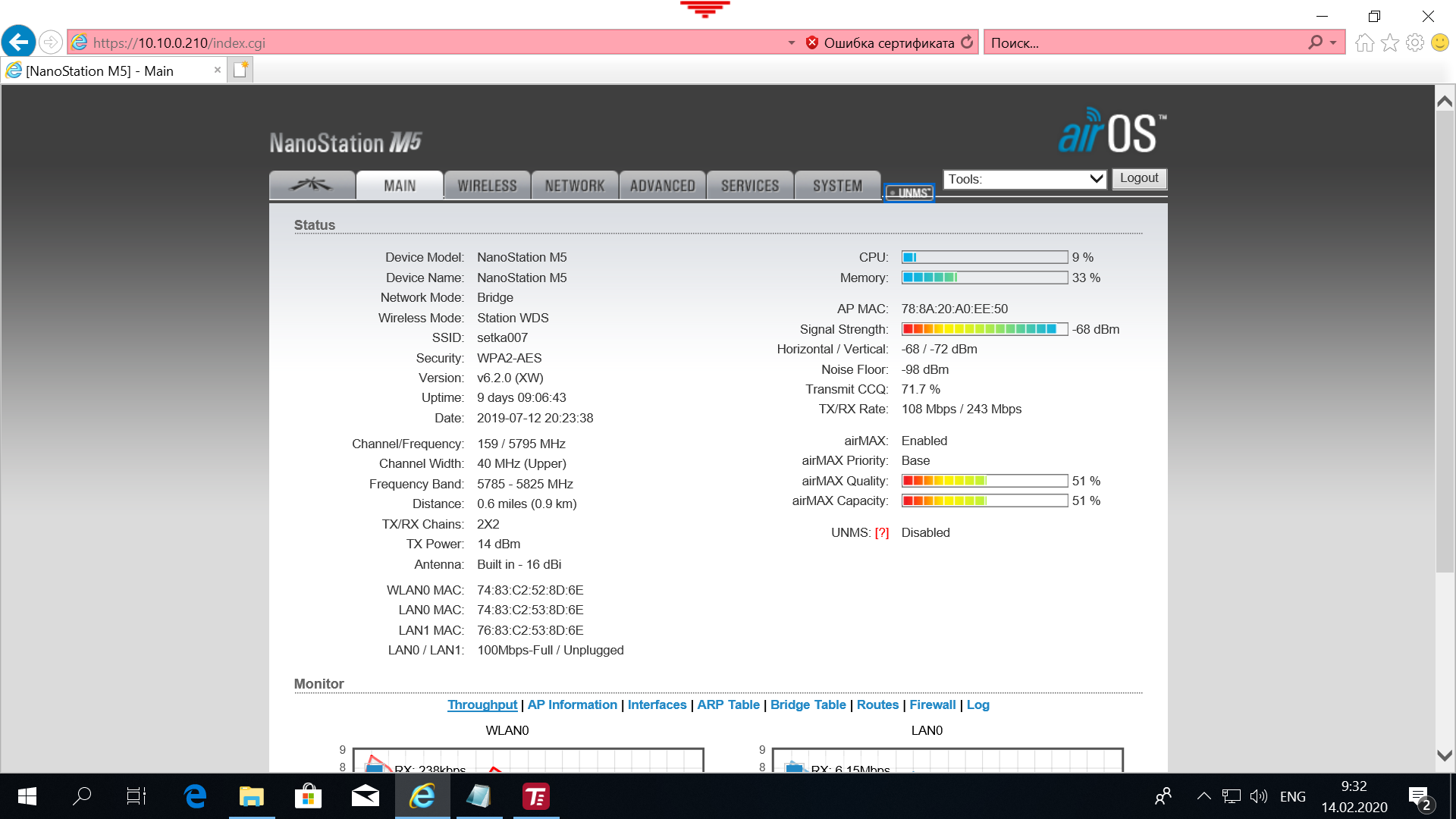Open the red T taskbar app
The height and width of the screenshot is (819, 1456).
tap(536, 796)
